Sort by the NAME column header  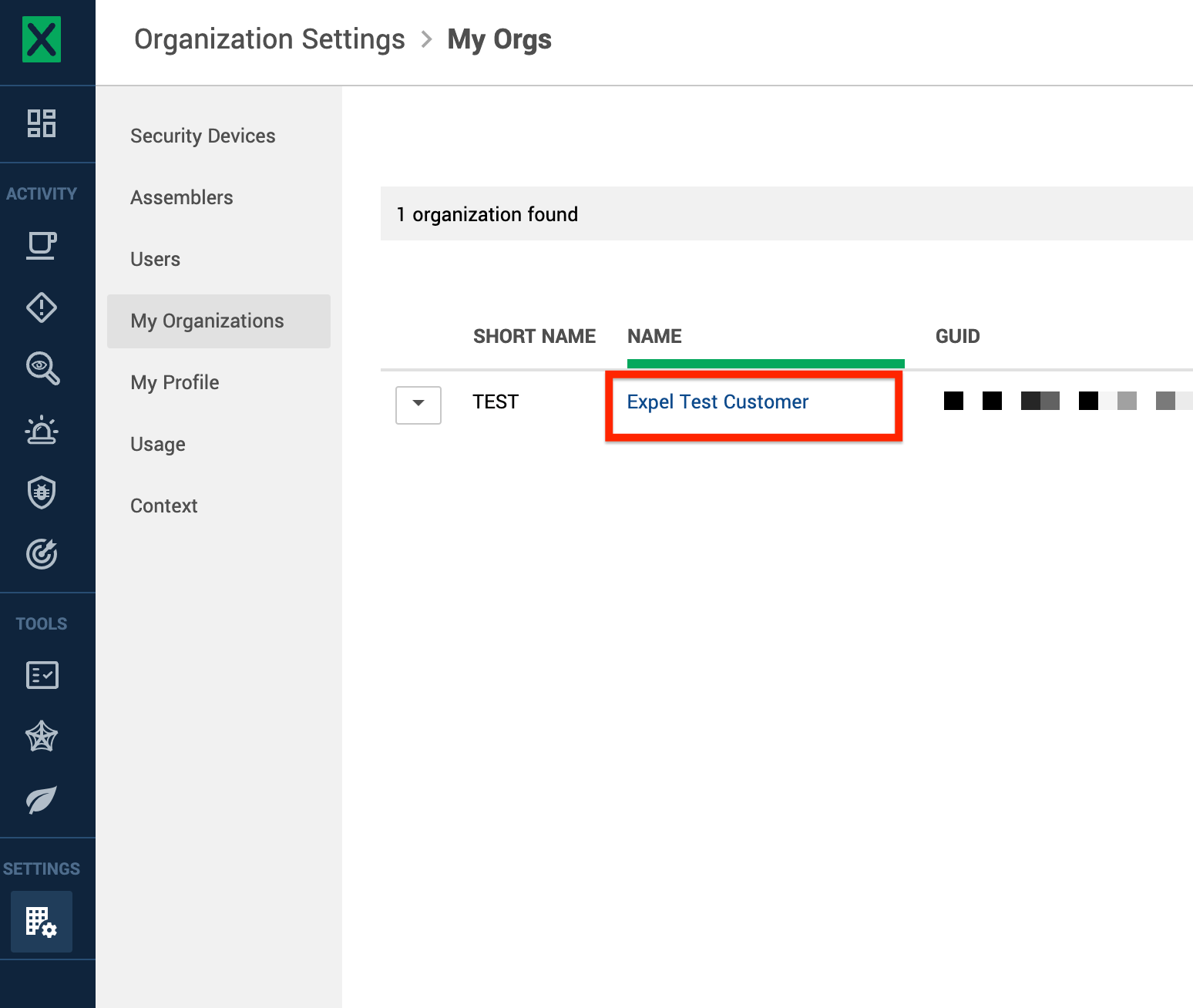pos(654,336)
